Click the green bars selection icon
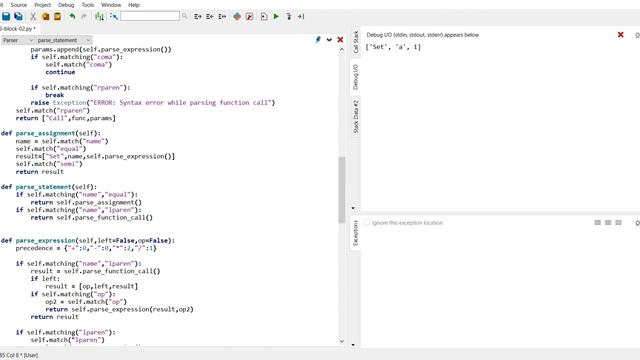 (x=99, y=16)
